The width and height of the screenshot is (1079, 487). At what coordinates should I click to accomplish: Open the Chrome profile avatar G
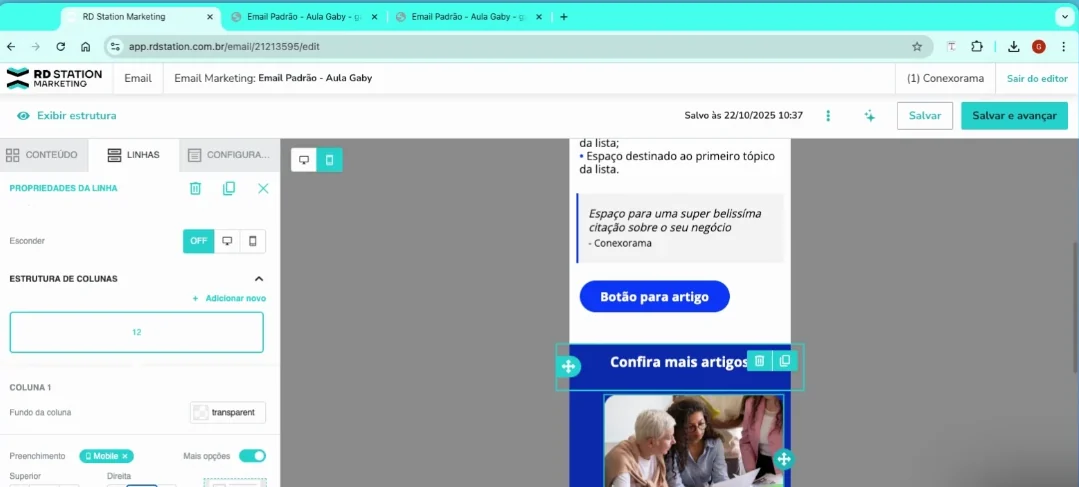[1038, 47]
